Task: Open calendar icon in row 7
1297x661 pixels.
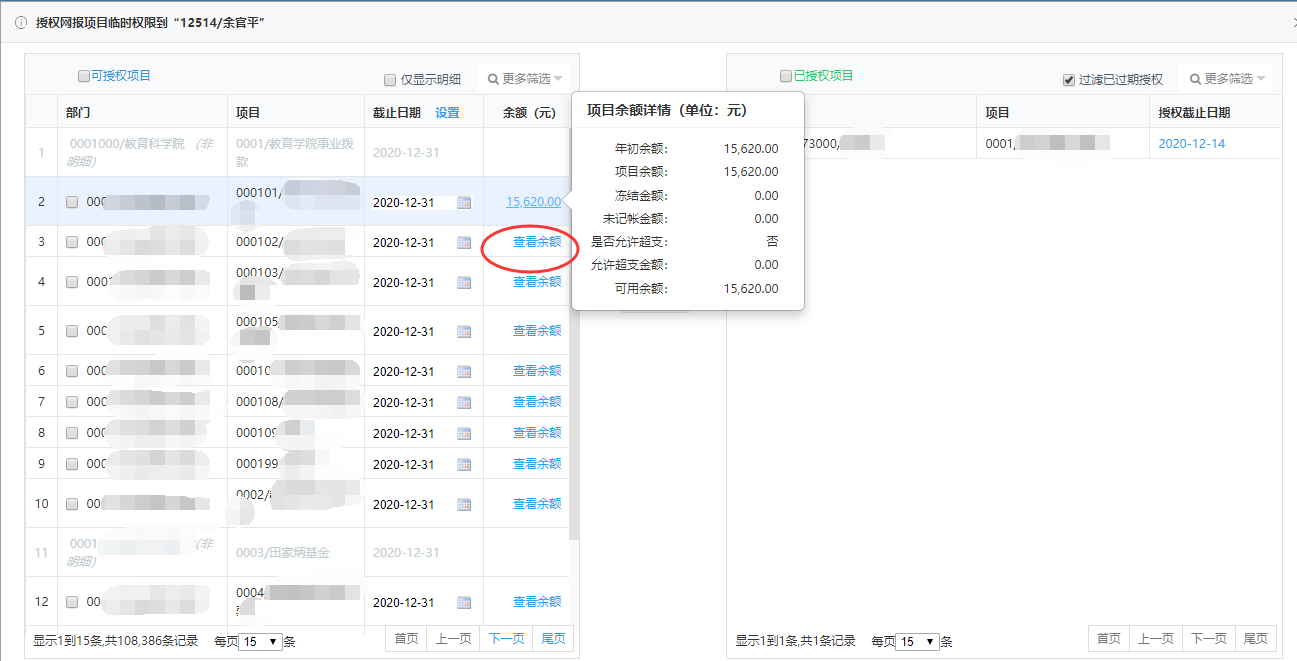Action: point(464,403)
